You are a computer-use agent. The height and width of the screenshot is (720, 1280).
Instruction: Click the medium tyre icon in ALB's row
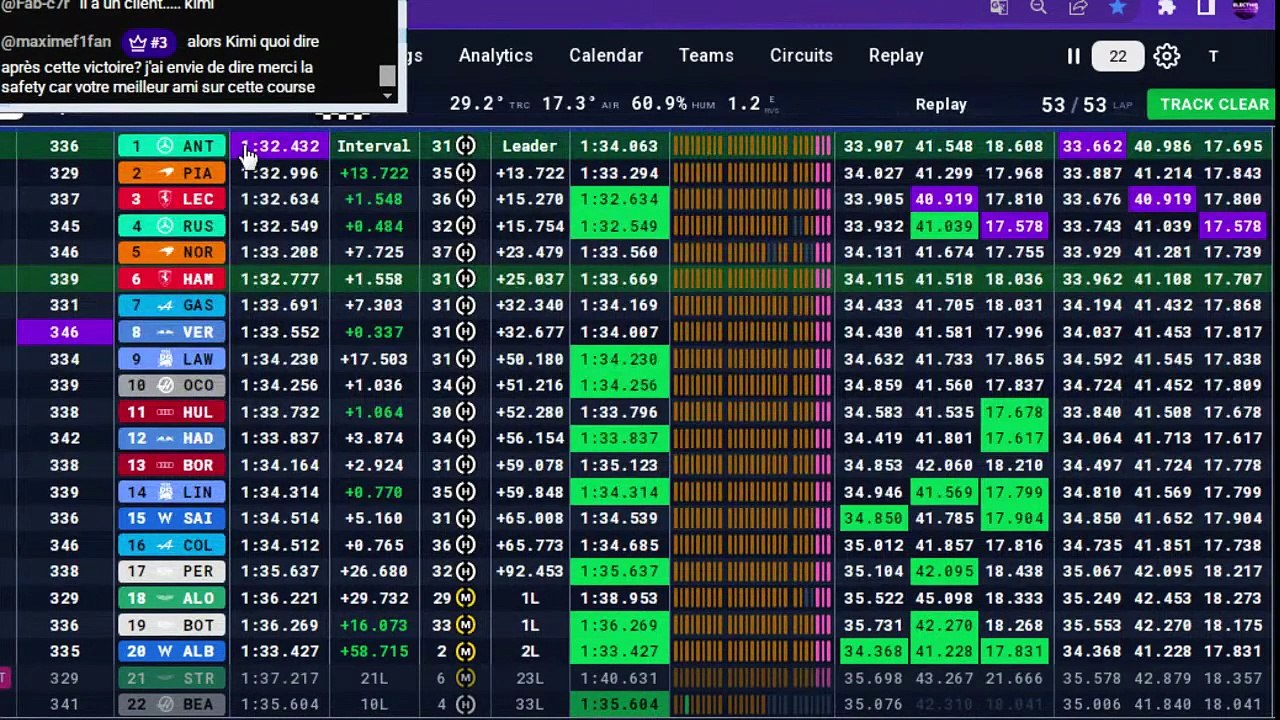[466, 651]
